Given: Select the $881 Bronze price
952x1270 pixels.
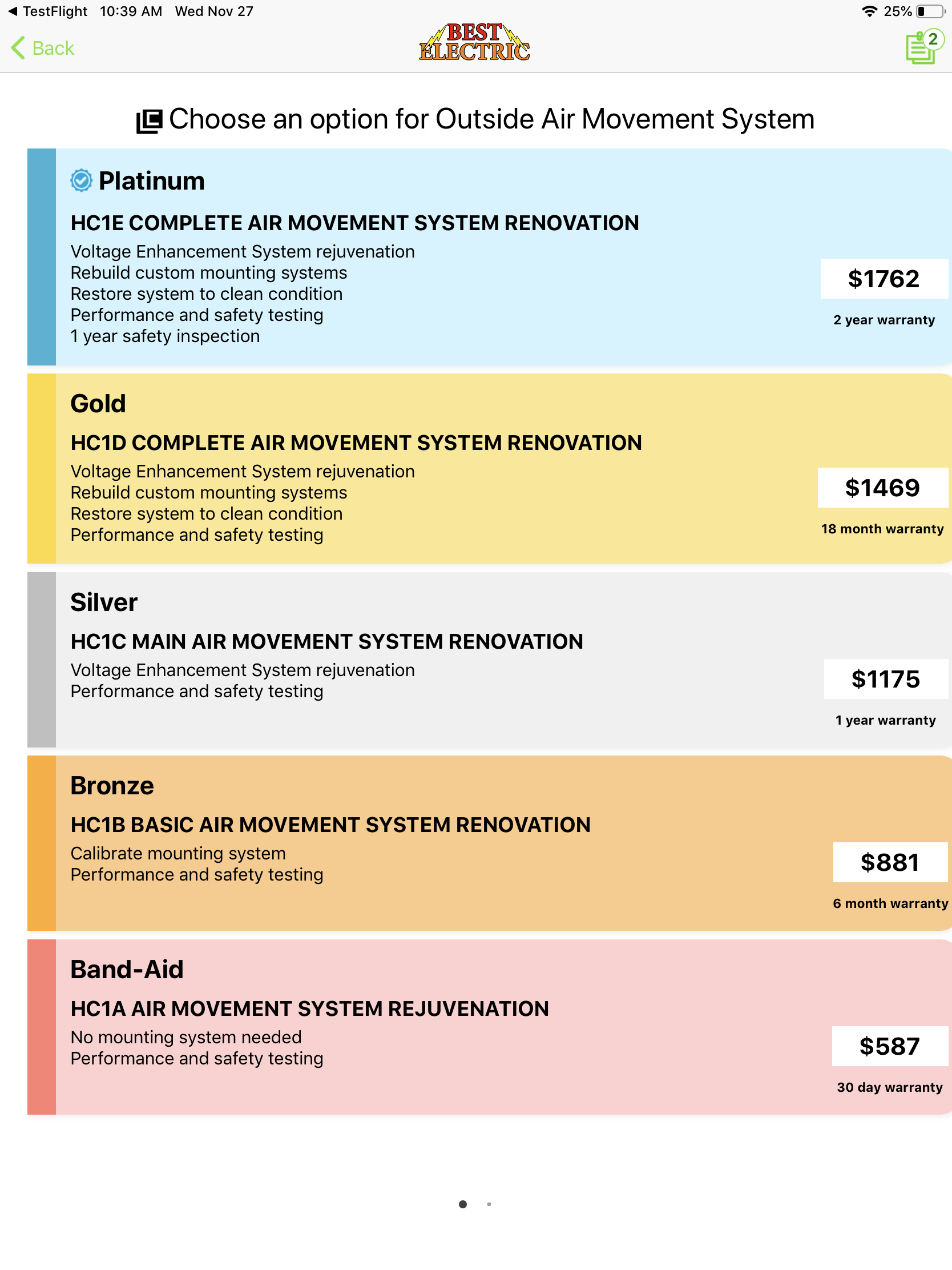Looking at the screenshot, I should (889, 862).
